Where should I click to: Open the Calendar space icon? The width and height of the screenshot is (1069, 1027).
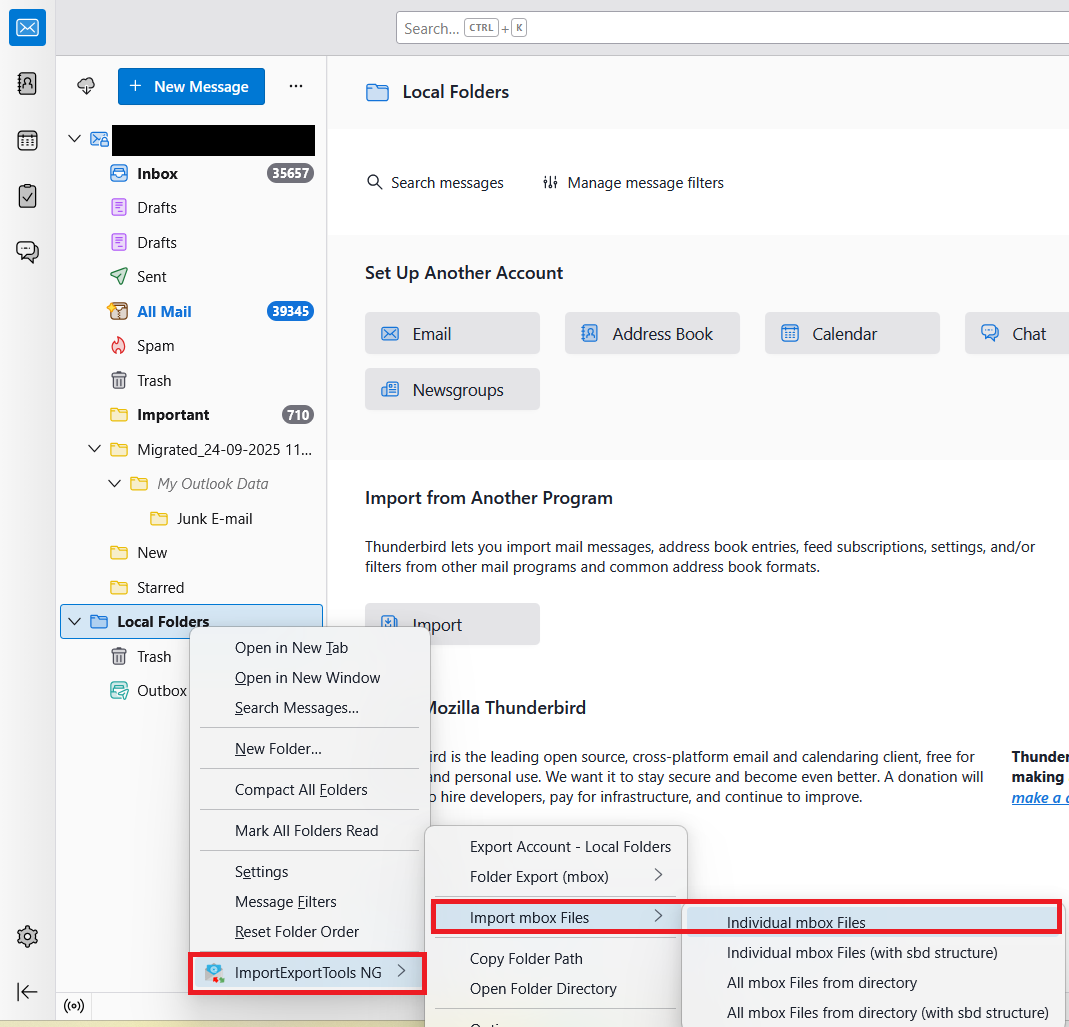point(27,140)
